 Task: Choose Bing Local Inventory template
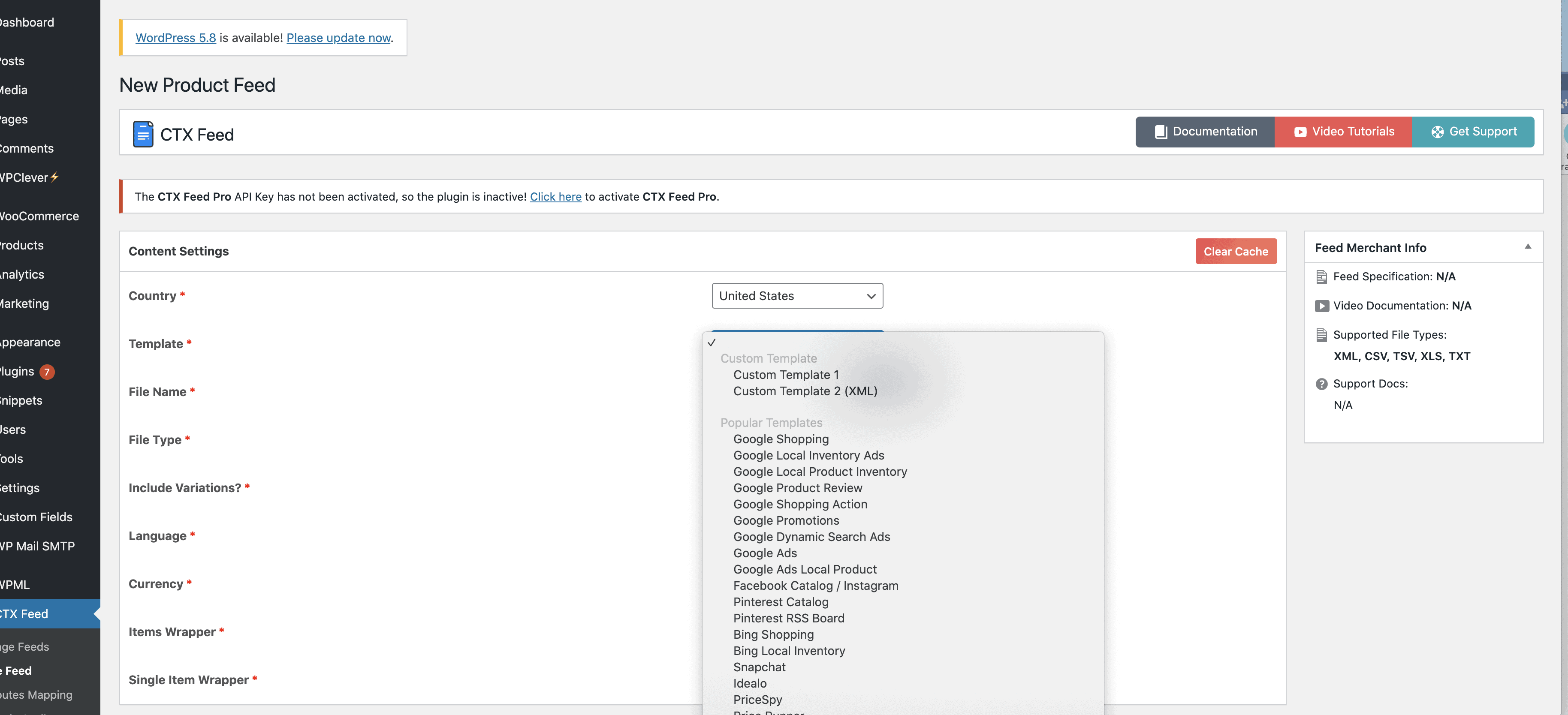pos(789,651)
